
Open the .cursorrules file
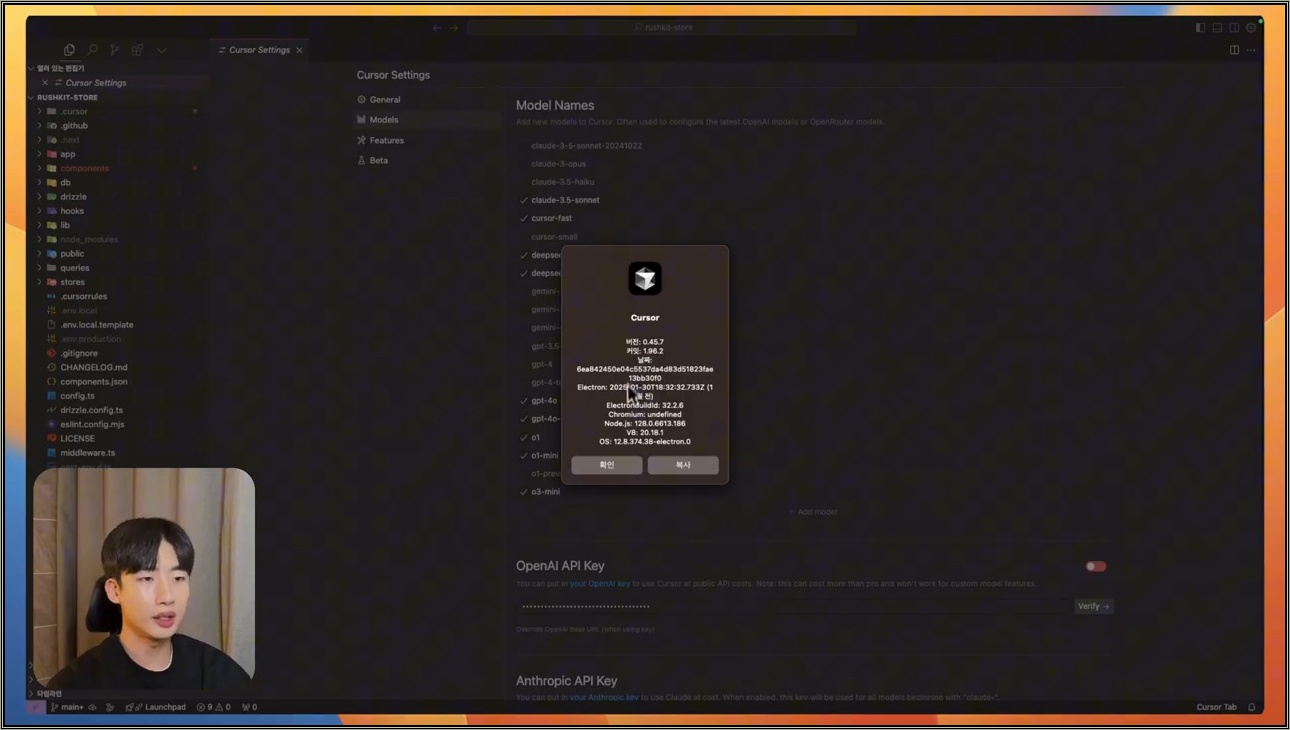pos(83,297)
